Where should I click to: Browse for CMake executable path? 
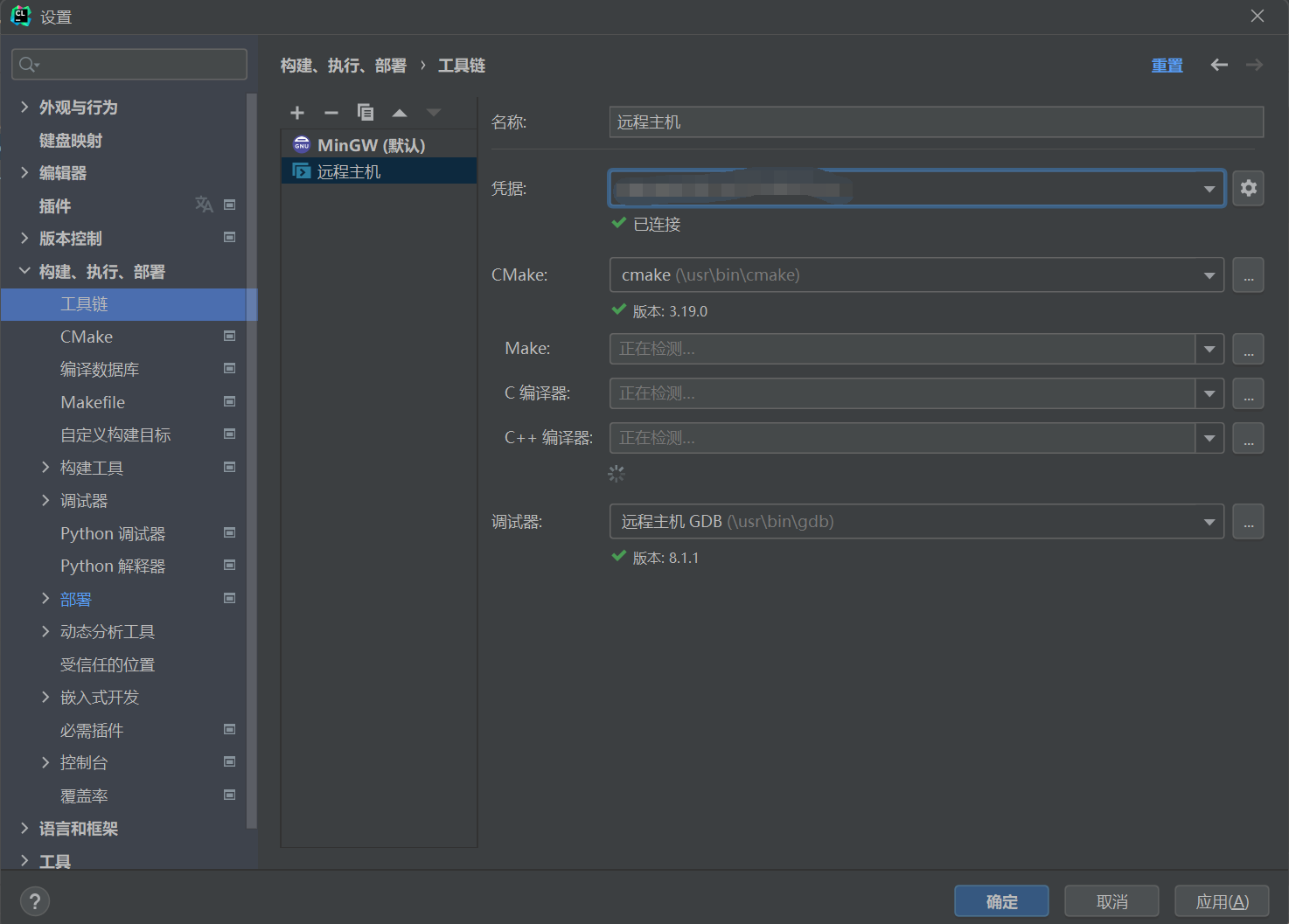coord(1248,275)
